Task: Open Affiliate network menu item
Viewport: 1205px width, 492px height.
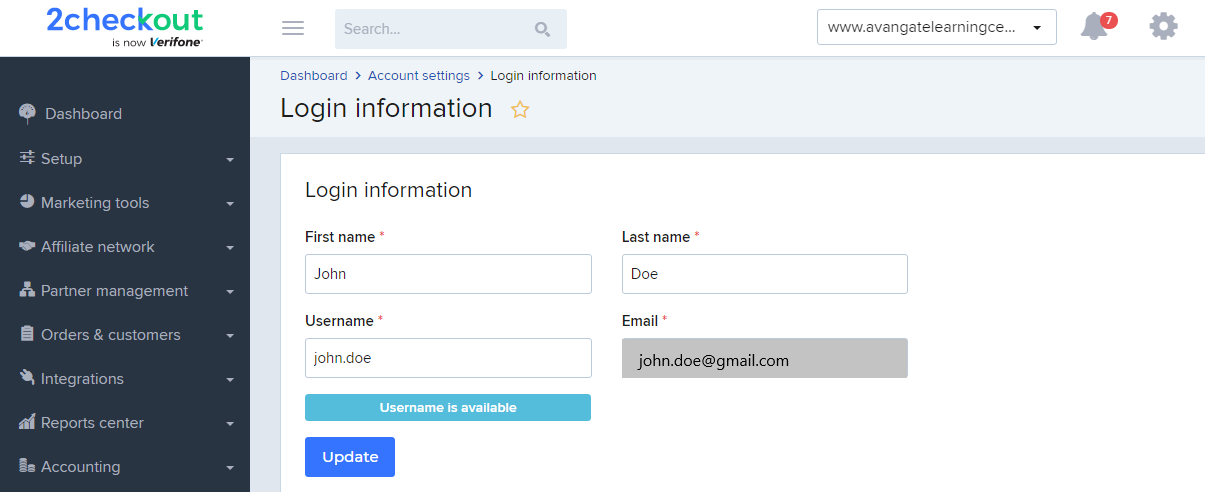Action: click(x=125, y=246)
